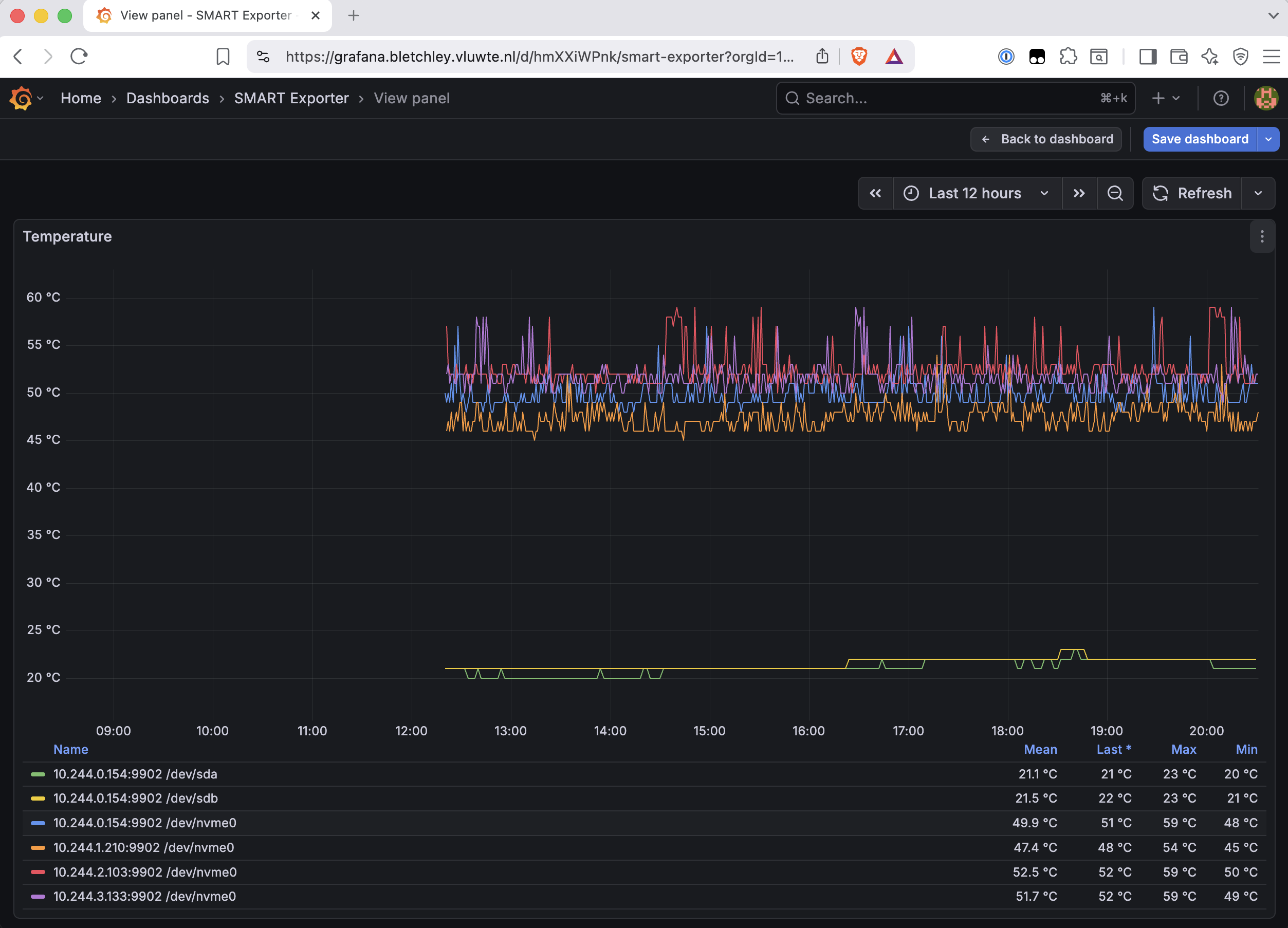Image resolution: width=1288 pixels, height=928 pixels.
Task: Open the Extensions puzzle icon
Action: tap(1068, 56)
